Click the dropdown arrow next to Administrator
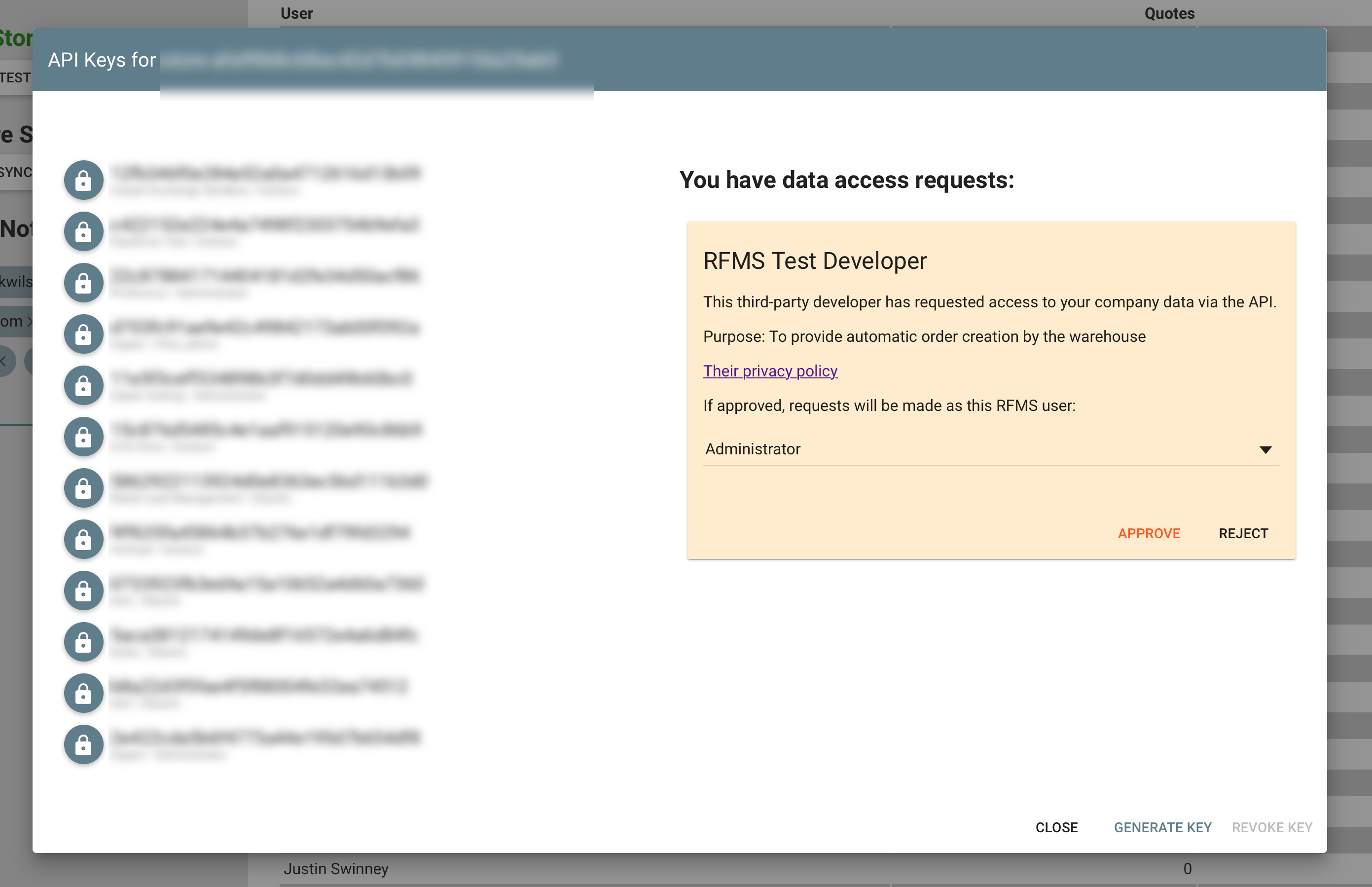Screen dimensions: 1372x887 click(1265, 450)
